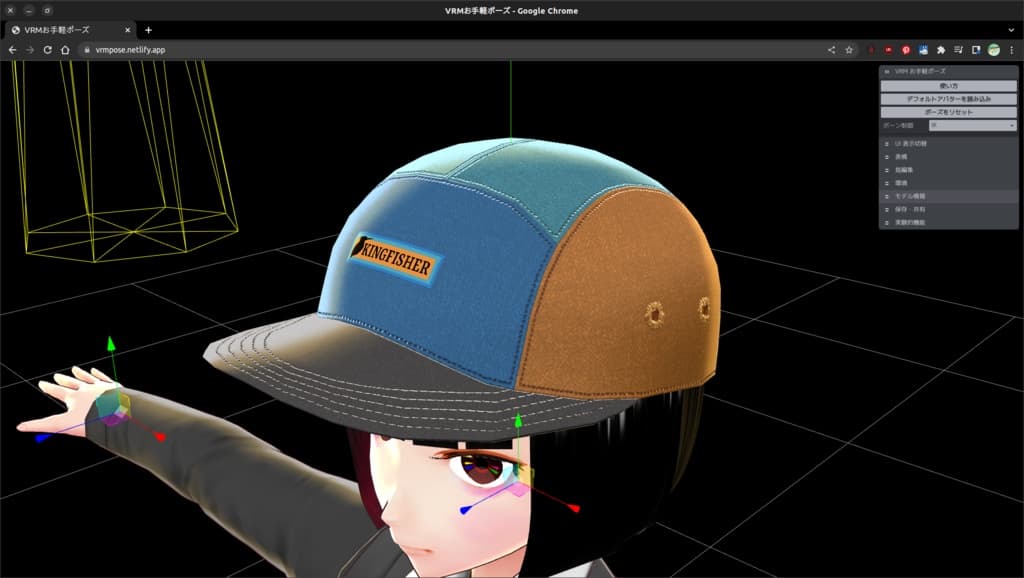Open Chrome's three-dot menu

coord(1012,50)
